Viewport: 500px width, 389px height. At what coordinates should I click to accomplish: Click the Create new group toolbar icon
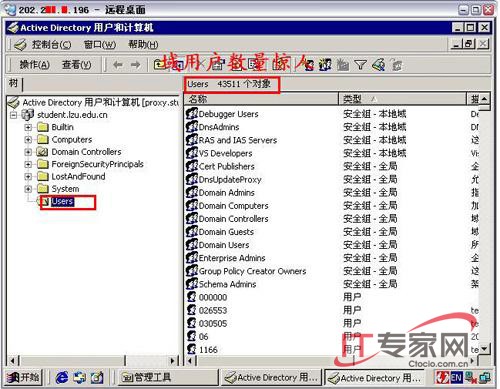[325, 65]
